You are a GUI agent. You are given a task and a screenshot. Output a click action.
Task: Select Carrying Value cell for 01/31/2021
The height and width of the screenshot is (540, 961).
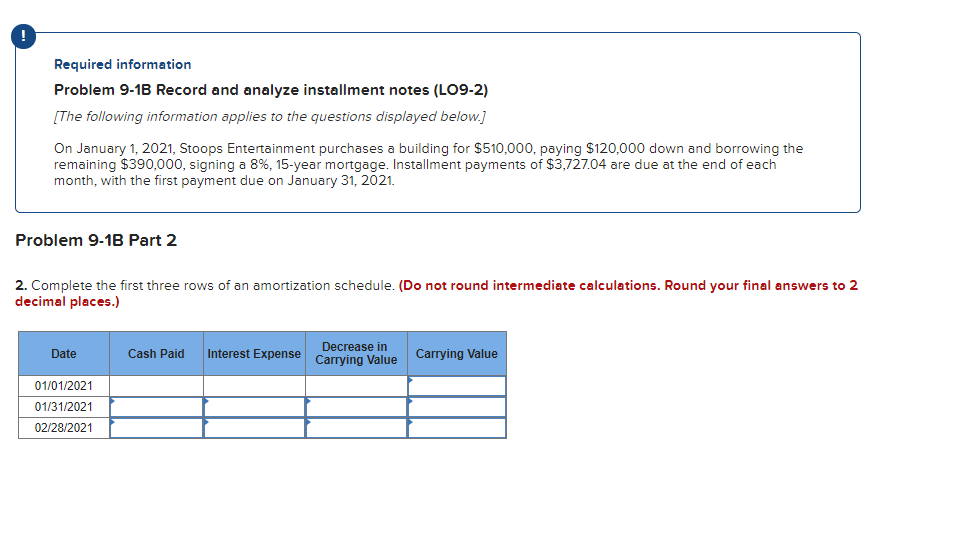point(457,407)
